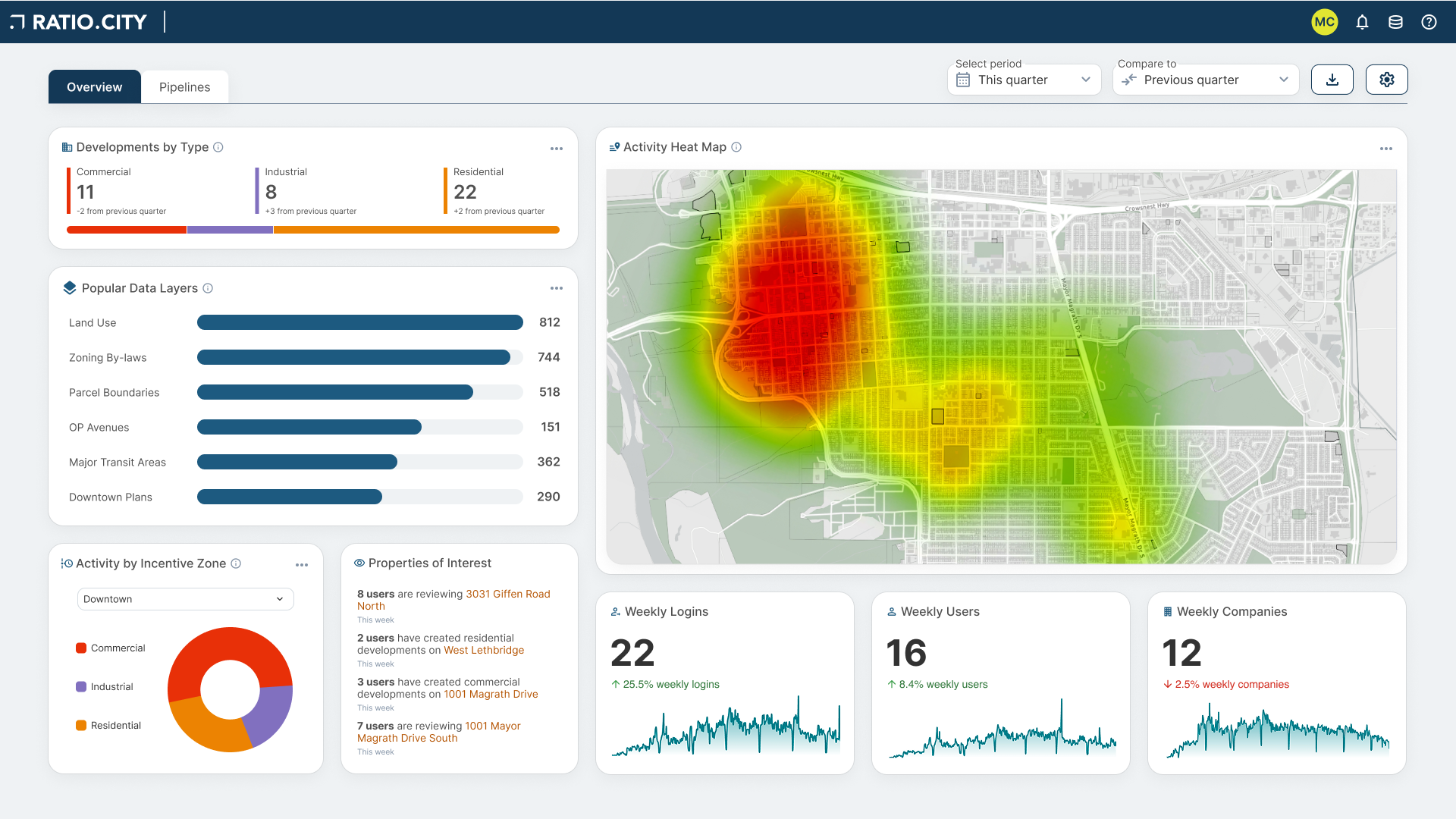Open the notifications bell
The height and width of the screenshot is (819, 1456).
tap(1362, 22)
